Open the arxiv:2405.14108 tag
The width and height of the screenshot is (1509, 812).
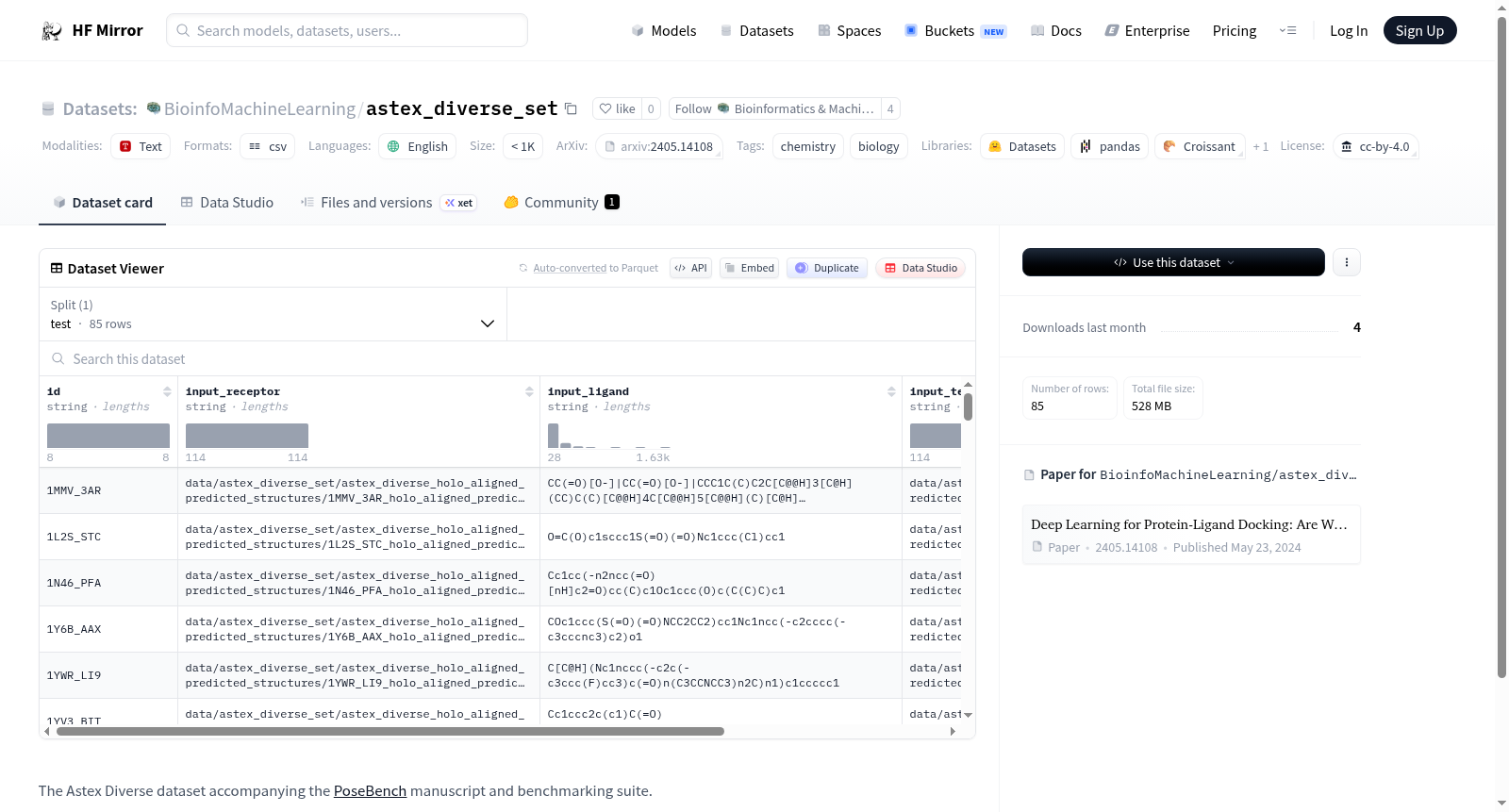click(x=659, y=146)
